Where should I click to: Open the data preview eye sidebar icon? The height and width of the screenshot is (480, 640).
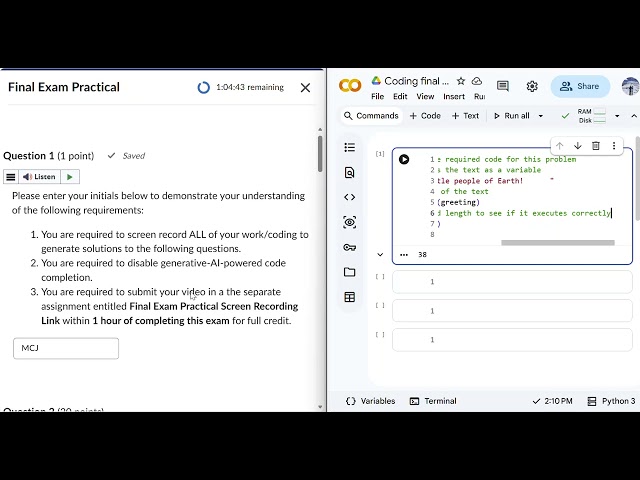(x=349, y=222)
